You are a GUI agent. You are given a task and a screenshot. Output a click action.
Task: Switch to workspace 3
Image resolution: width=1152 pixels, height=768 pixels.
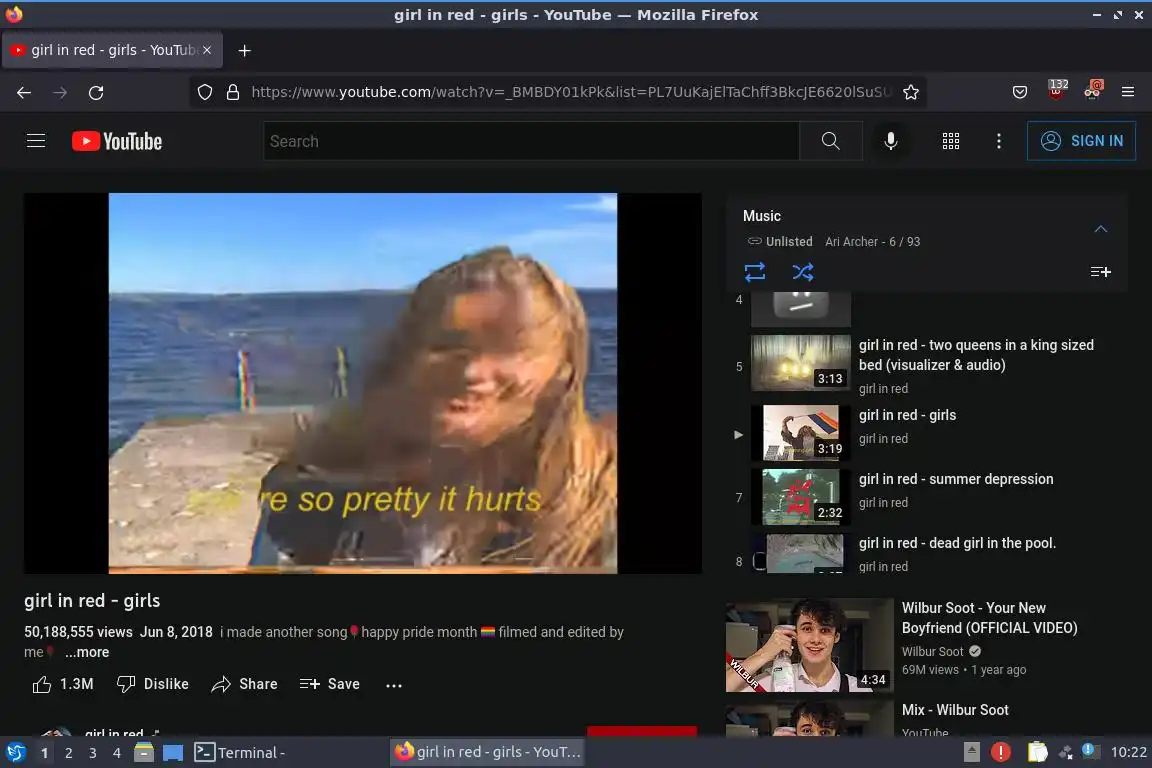point(93,753)
